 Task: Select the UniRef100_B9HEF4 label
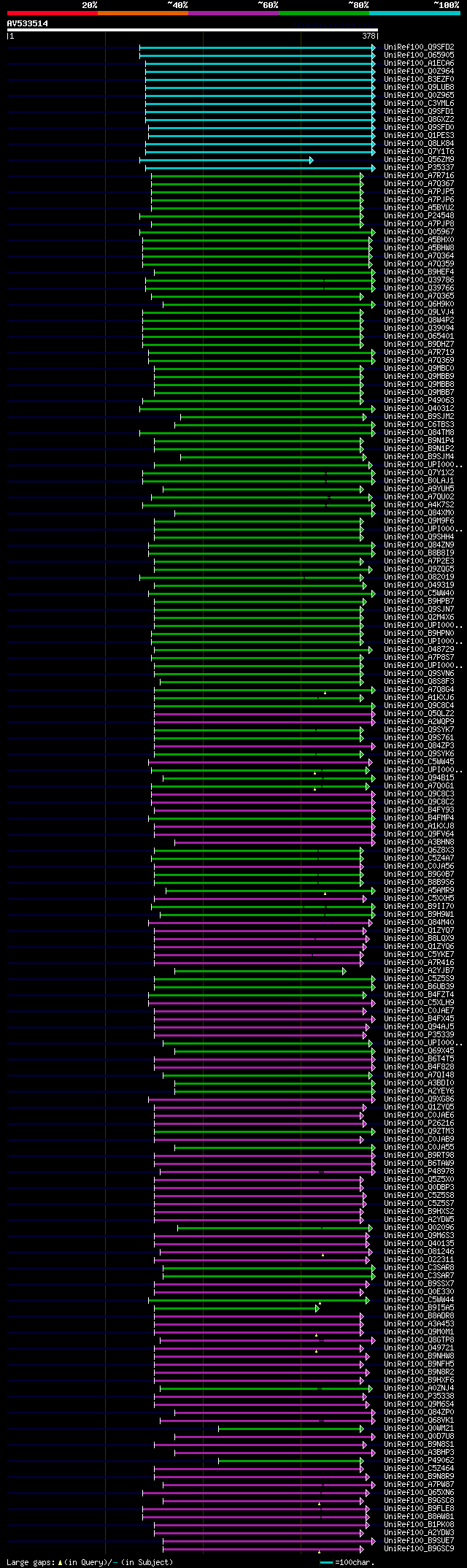419,272
